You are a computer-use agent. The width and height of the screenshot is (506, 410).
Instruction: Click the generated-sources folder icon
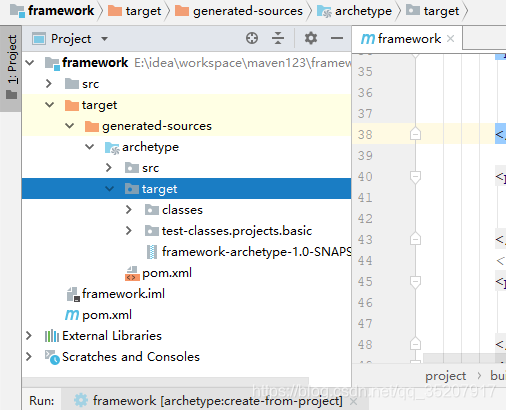click(x=92, y=126)
